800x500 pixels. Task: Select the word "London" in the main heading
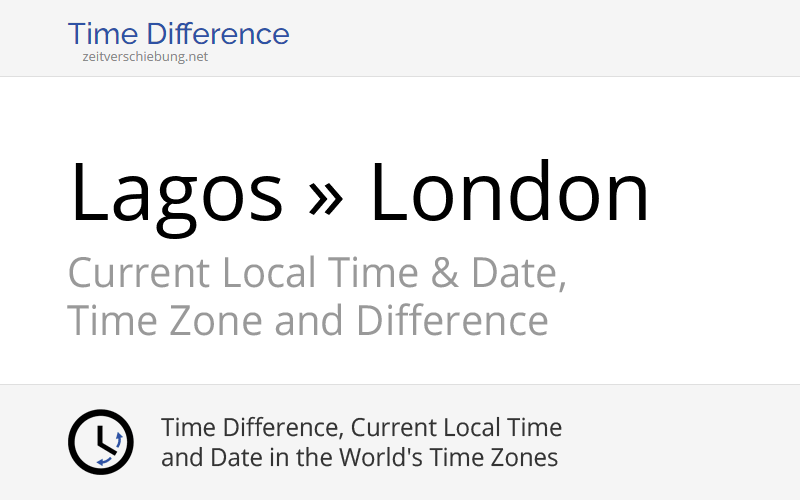click(509, 194)
